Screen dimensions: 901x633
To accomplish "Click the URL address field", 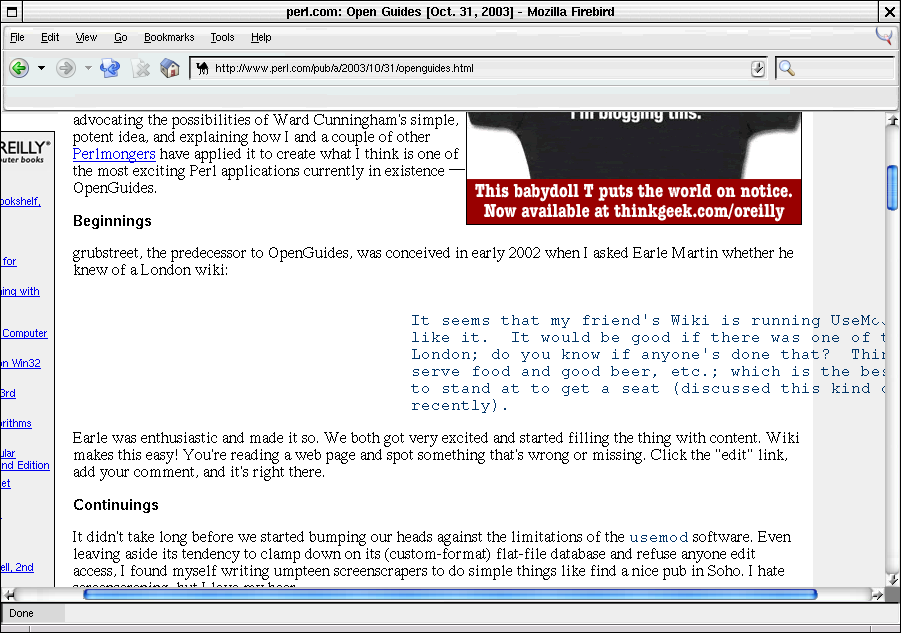I will 480,68.
